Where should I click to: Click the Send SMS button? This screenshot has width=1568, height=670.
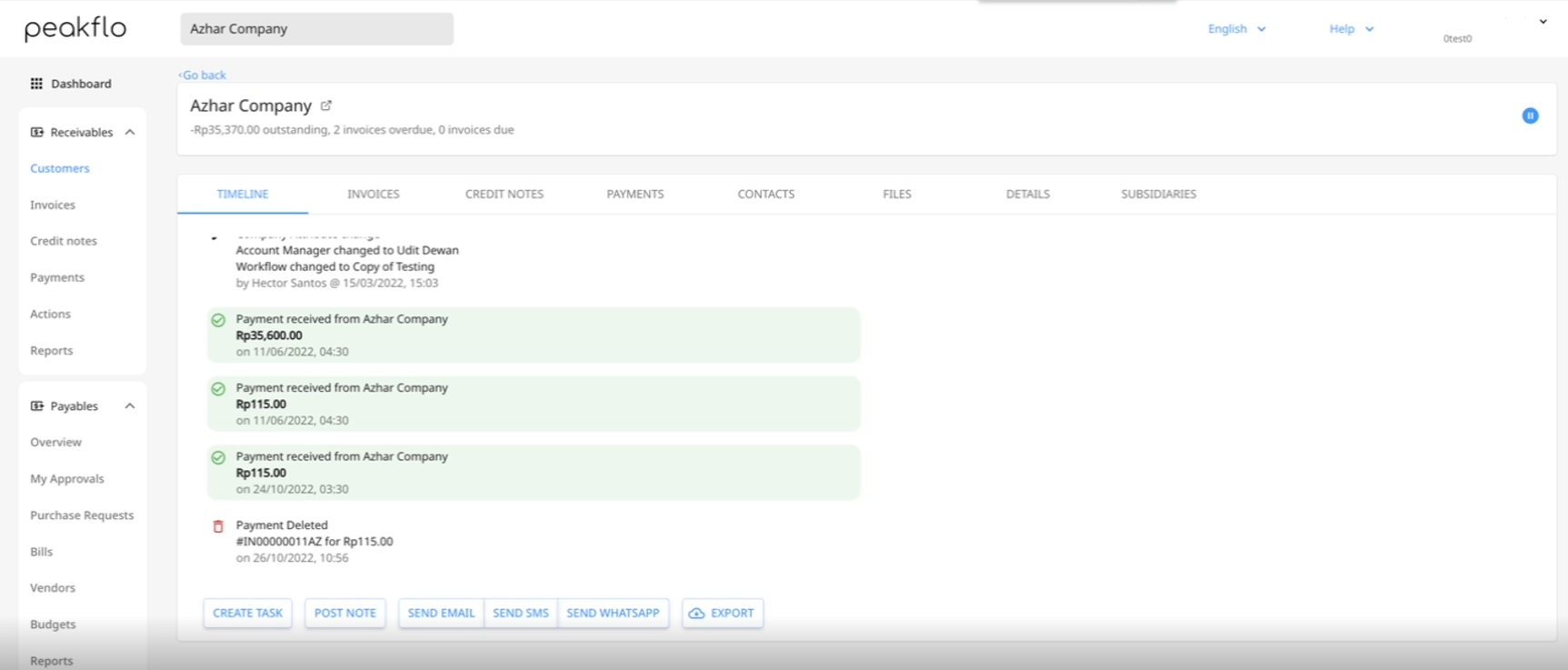click(521, 614)
